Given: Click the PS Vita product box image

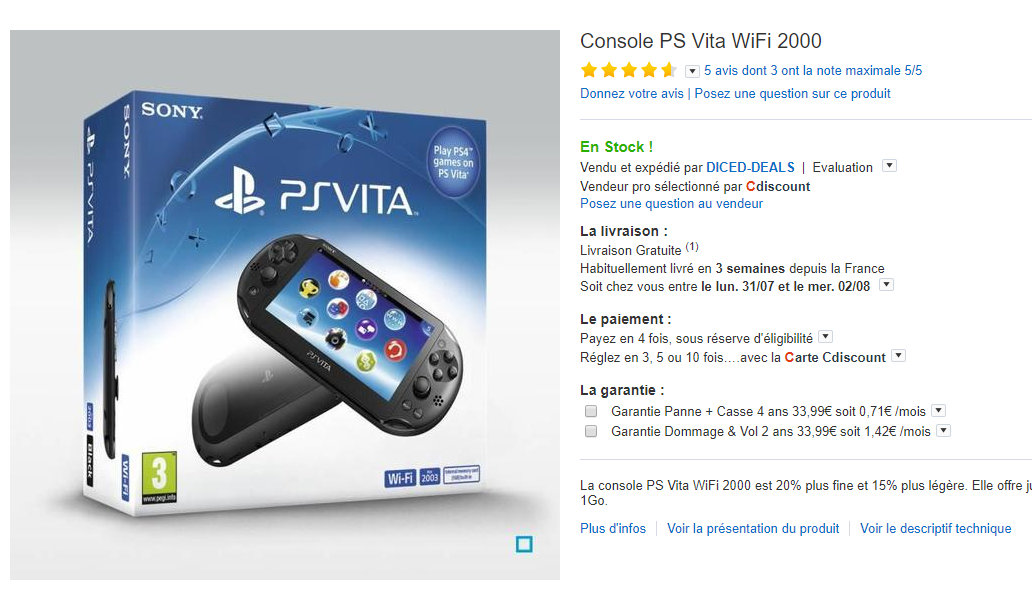Looking at the screenshot, I should pyautogui.click(x=285, y=305).
